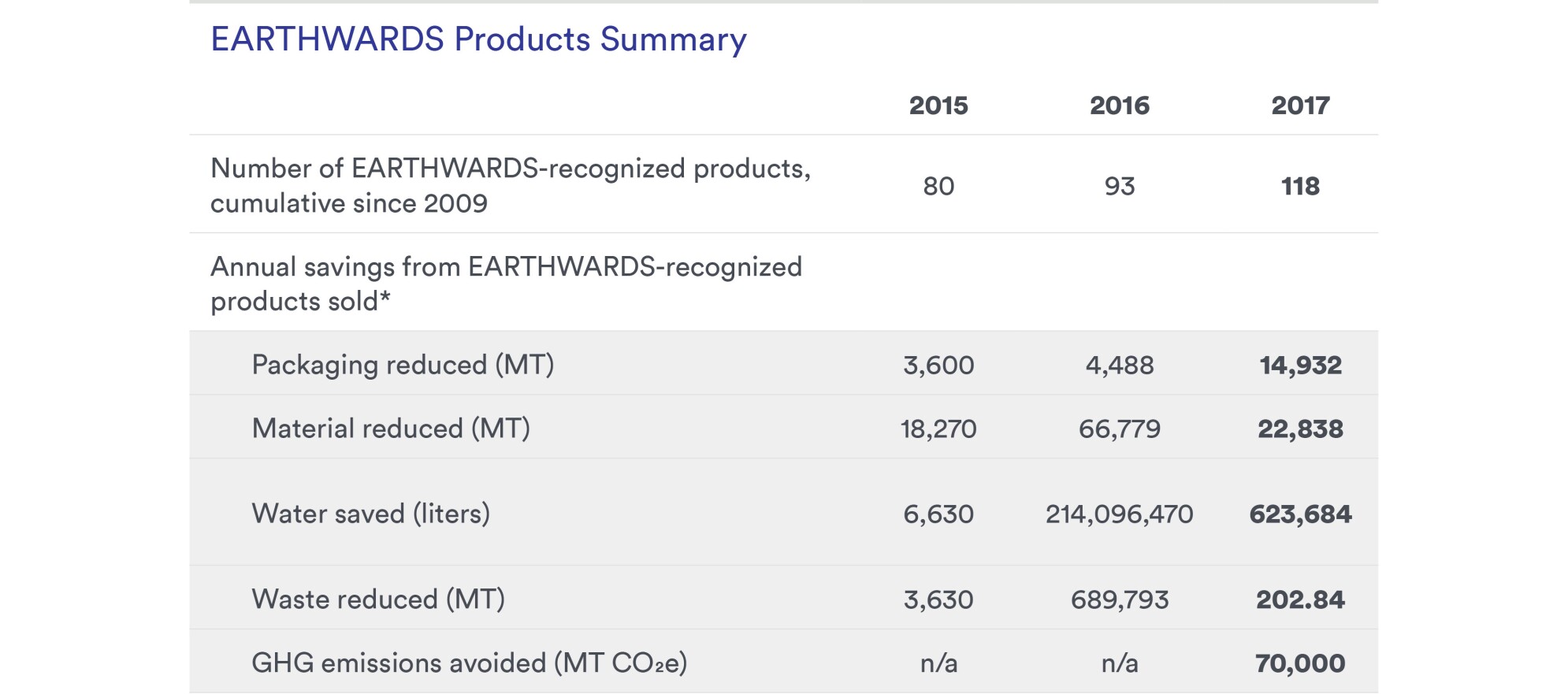Select the 'Packaging reduced (MT)' row label
Image resolution: width=1568 pixels, height=694 pixels.
pyautogui.click(x=403, y=365)
